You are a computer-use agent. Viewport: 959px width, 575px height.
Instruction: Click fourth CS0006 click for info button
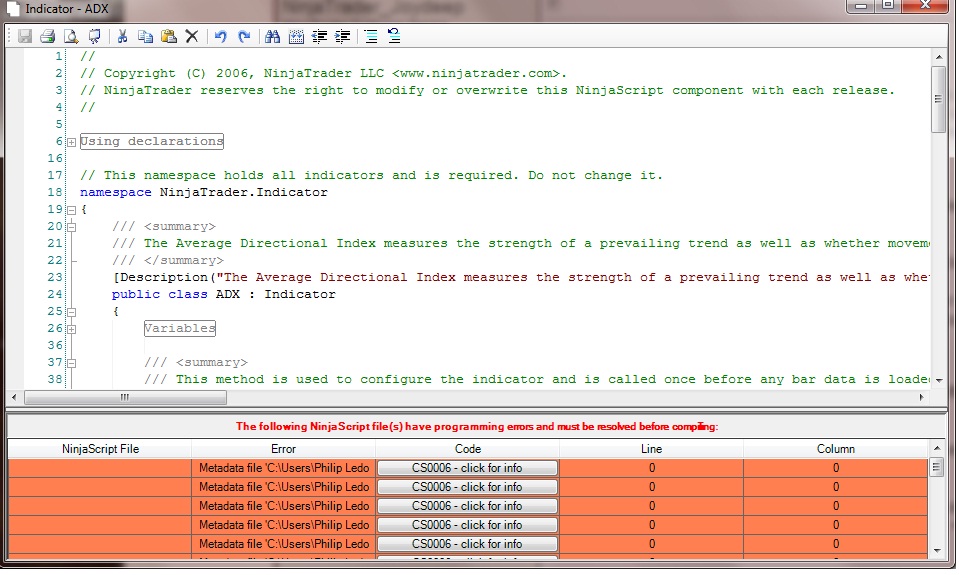point(467,525)
